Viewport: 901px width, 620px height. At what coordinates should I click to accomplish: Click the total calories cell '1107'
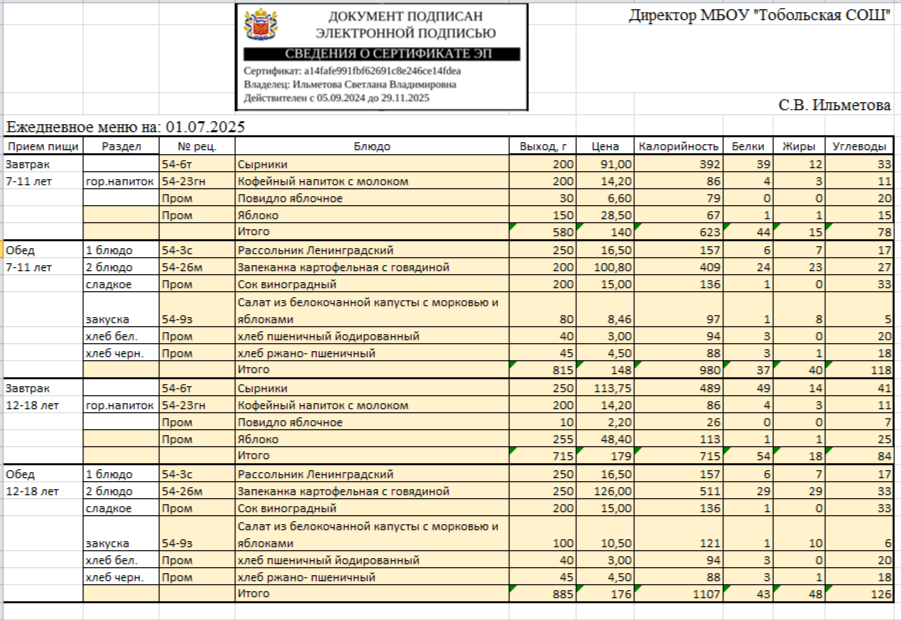pyautogui.click(x=679, y=594)
